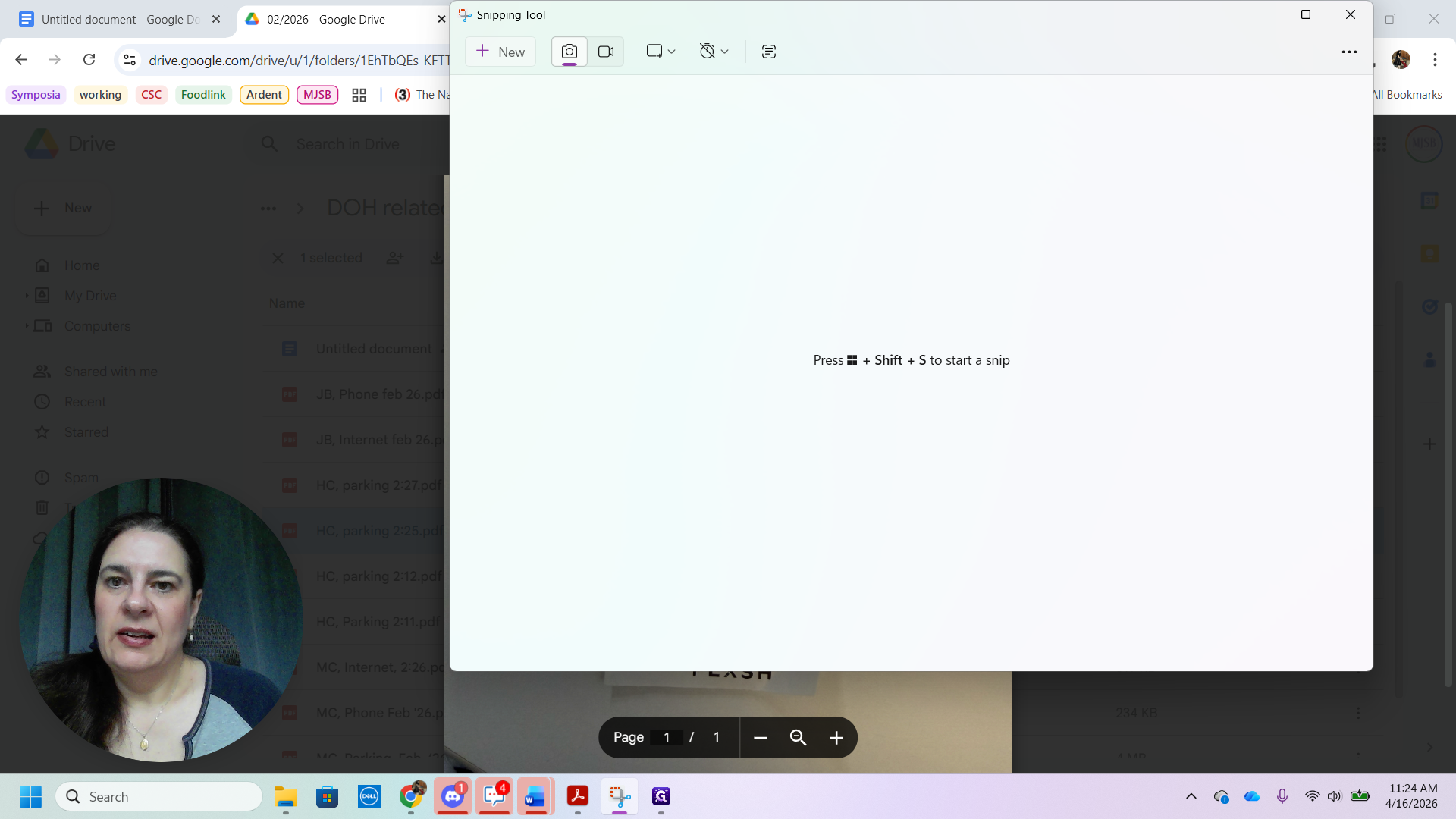The height and width of the screenshot is (819, 1456).
Task: Show hidden system tray icons
Action: 1191,796
